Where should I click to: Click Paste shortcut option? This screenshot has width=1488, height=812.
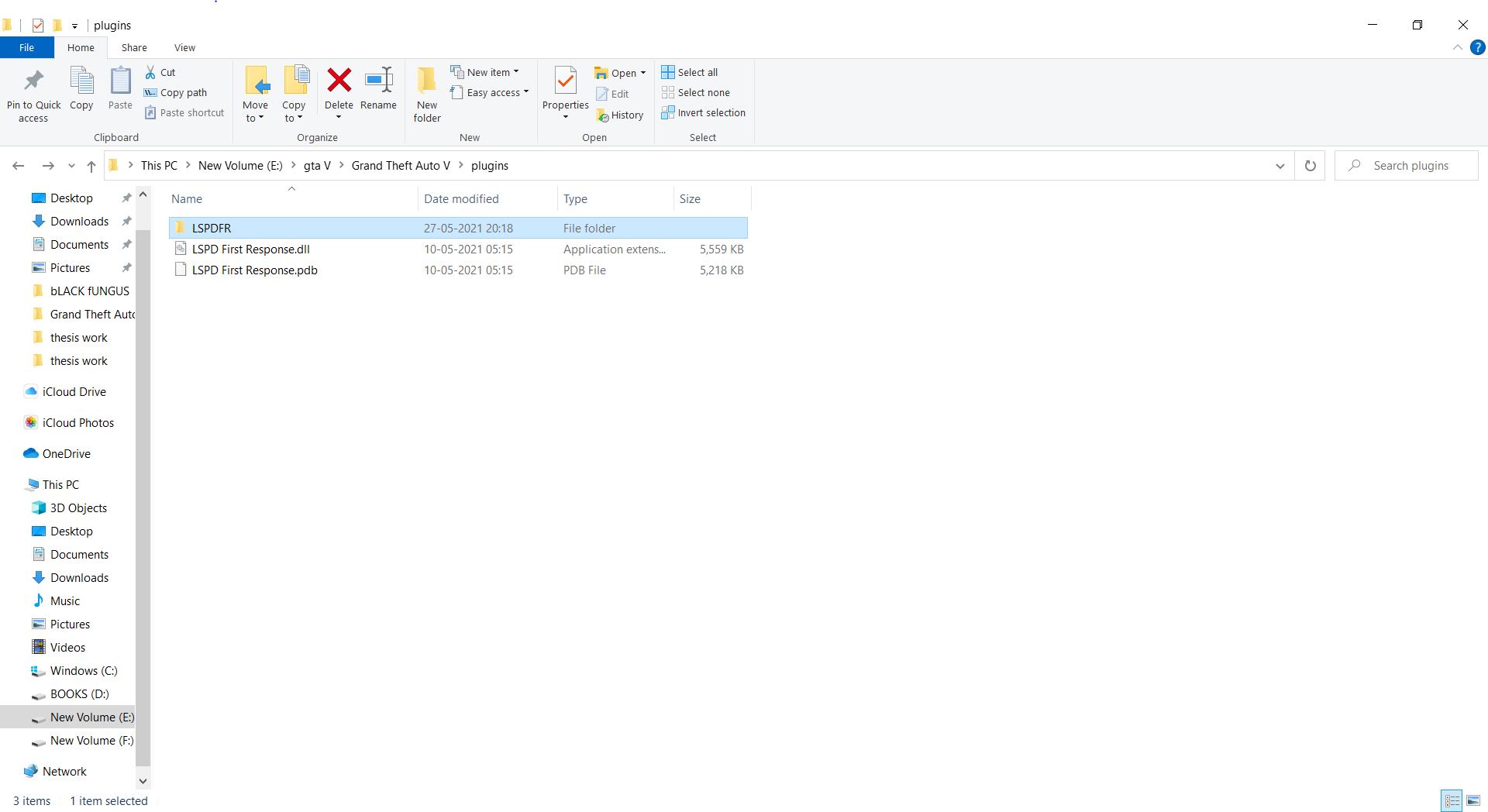click(184, 112)
